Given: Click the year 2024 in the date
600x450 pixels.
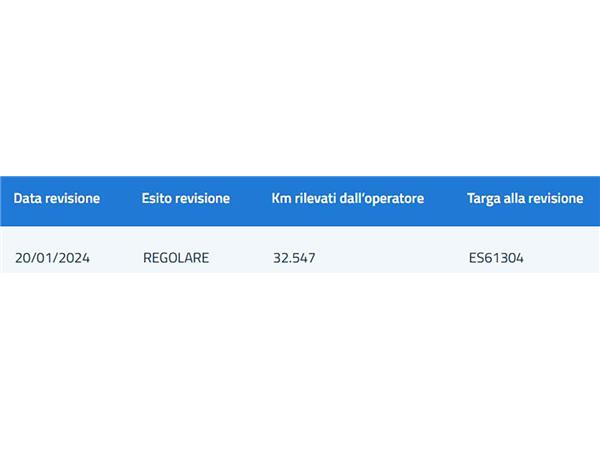Looking at the screenshot, I should [x=74, y=258].
